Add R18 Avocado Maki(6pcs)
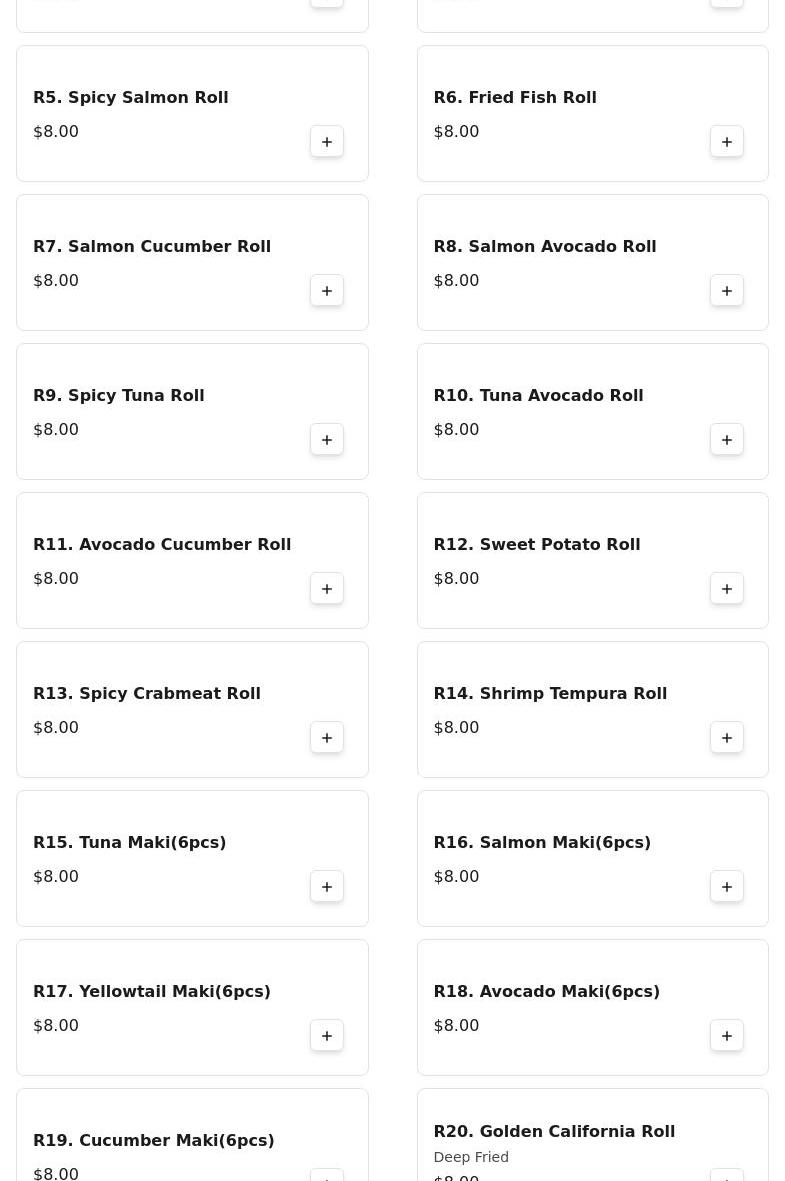785x1181 pixels. coord(727,1036)
